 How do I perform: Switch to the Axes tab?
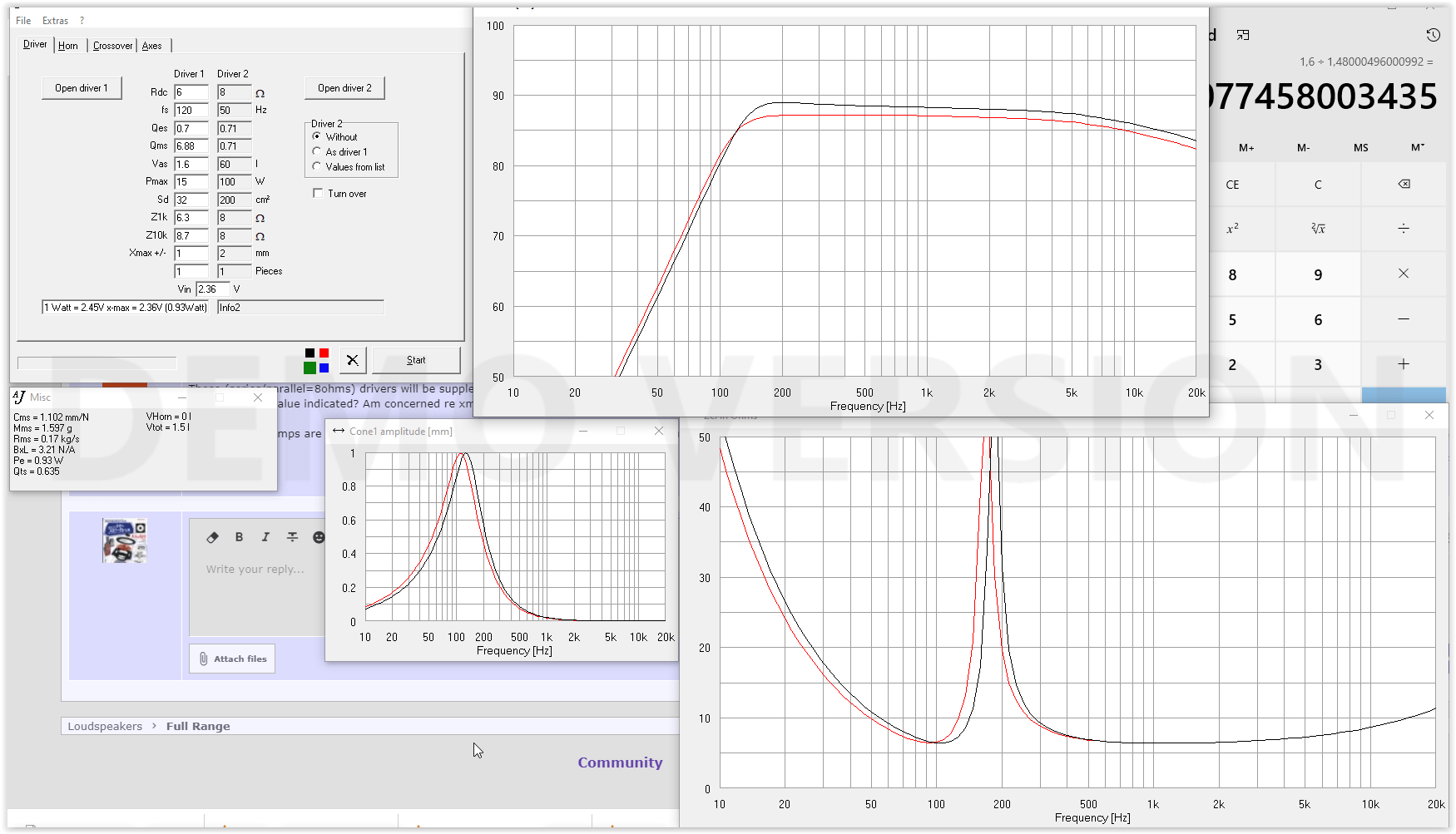coord(152,46)
